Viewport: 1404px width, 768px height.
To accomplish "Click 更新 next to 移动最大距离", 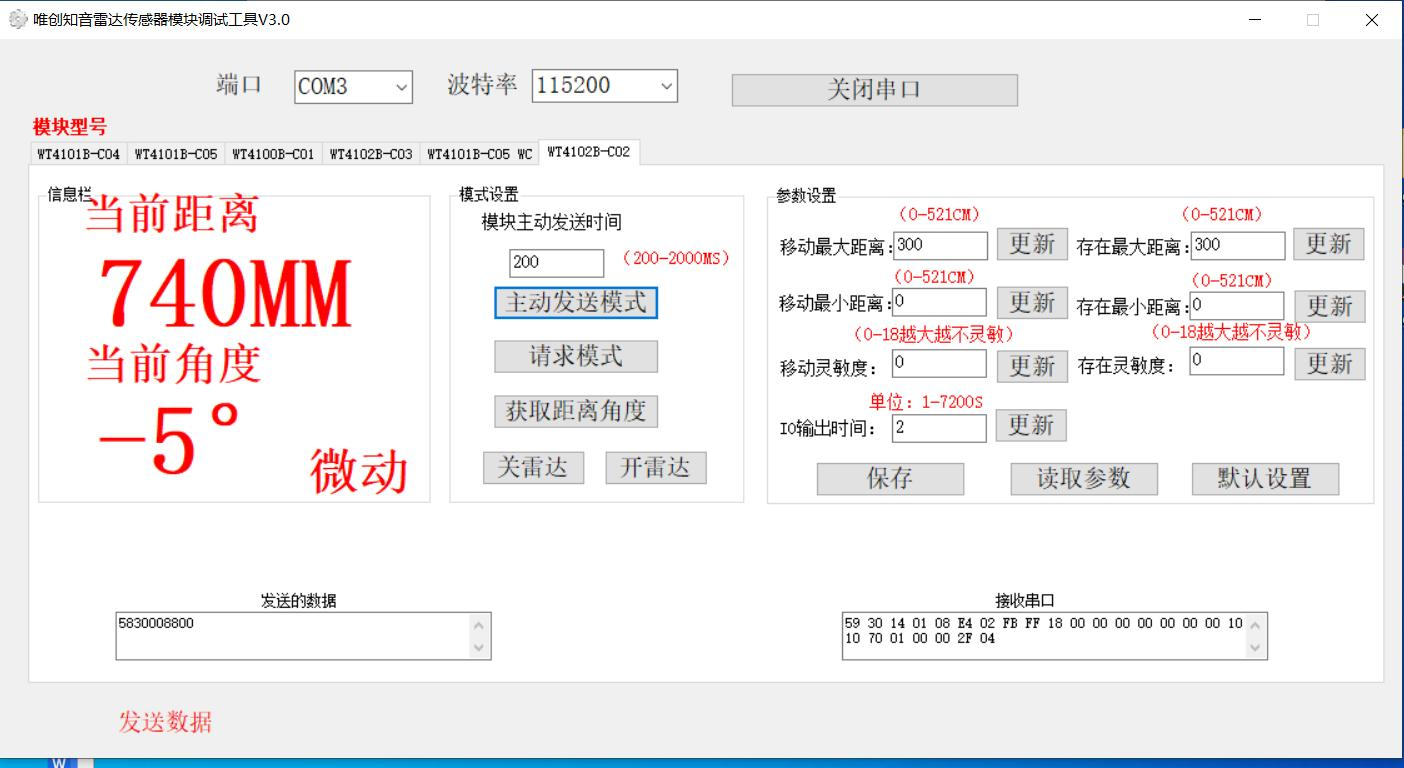I will click(1031, 245).
